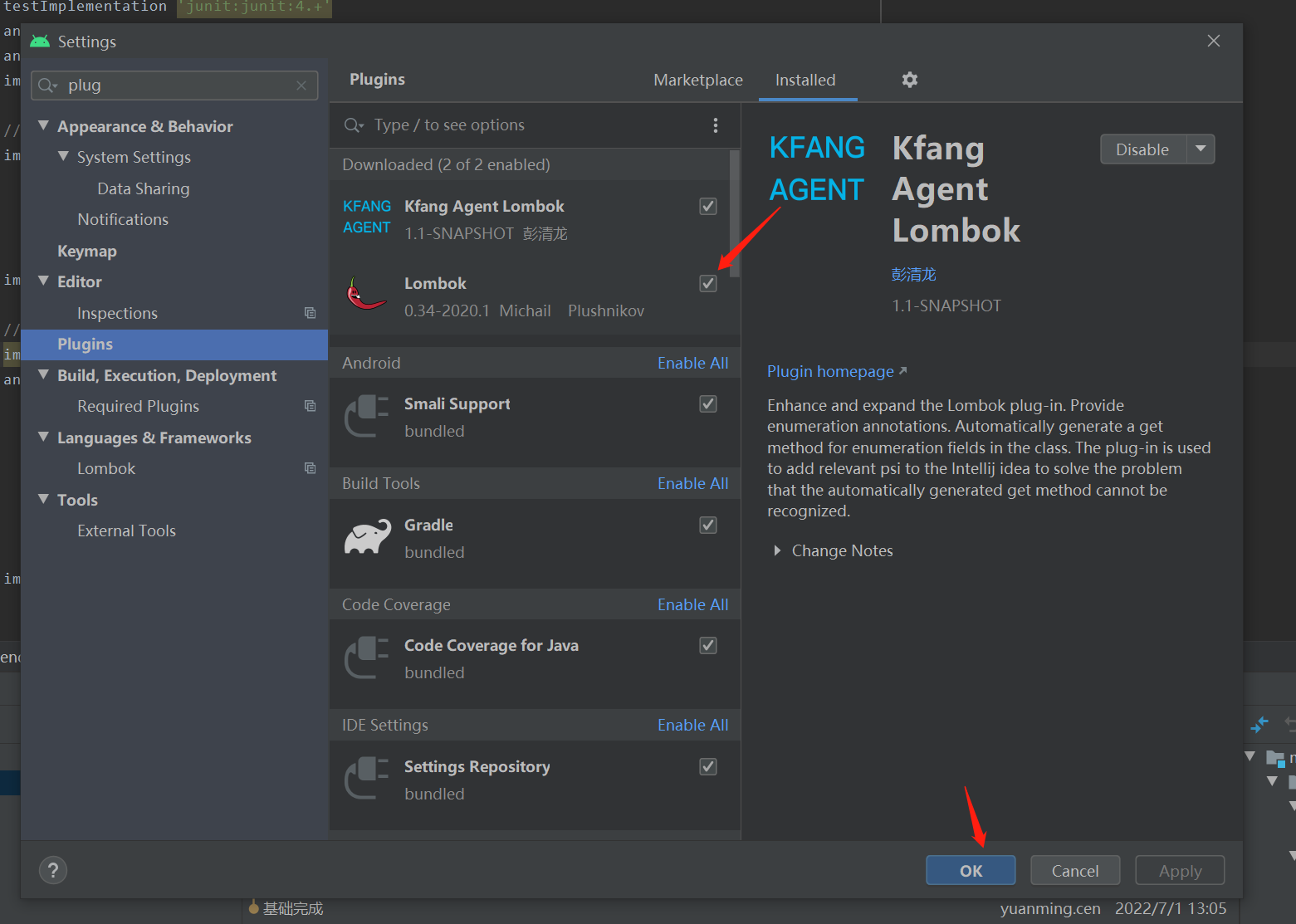Open the help question mark button
The image size is (1296, 924).
(x=53, y=870)
